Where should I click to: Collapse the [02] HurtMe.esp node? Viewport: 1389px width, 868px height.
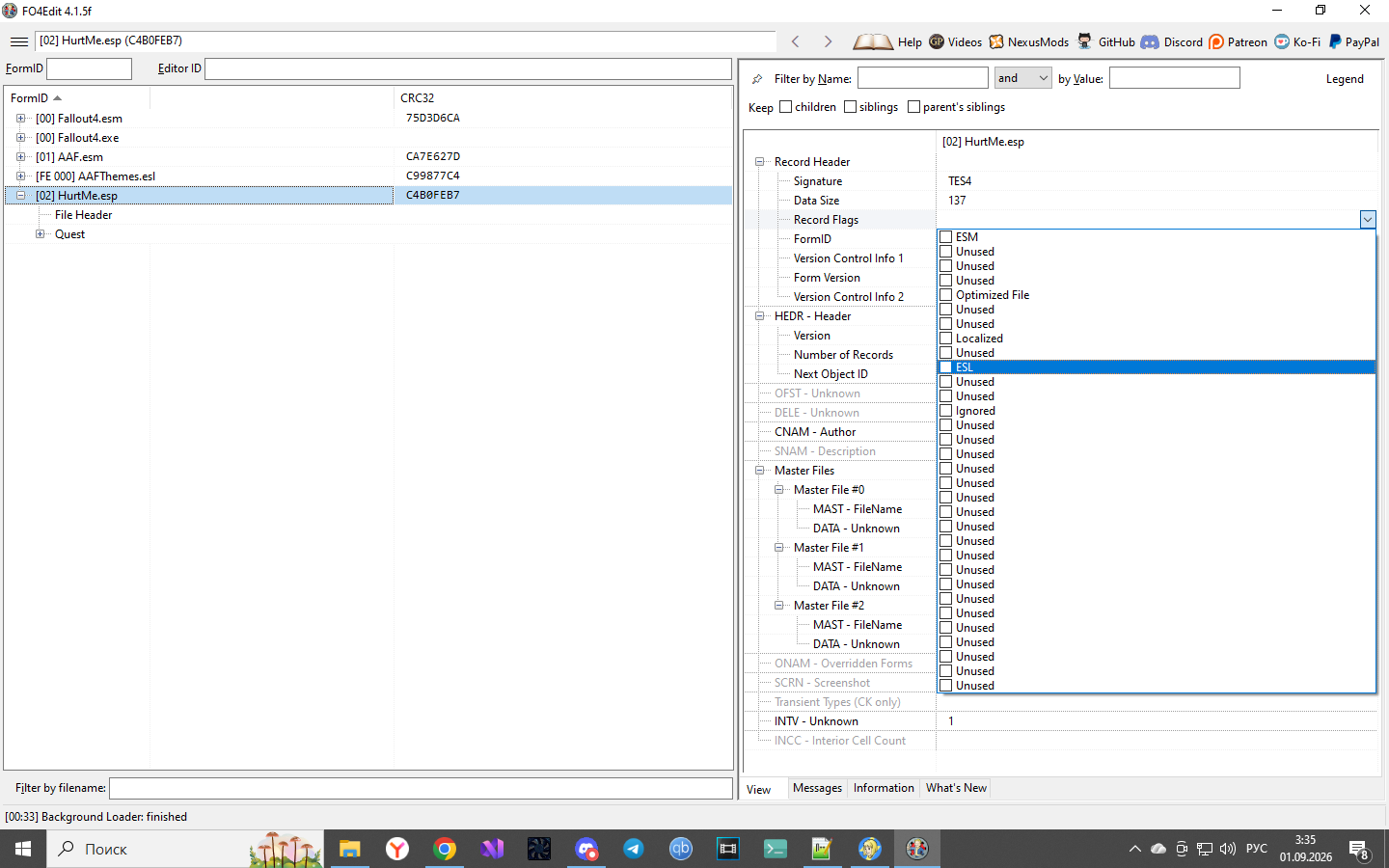(x=20, y=196)
